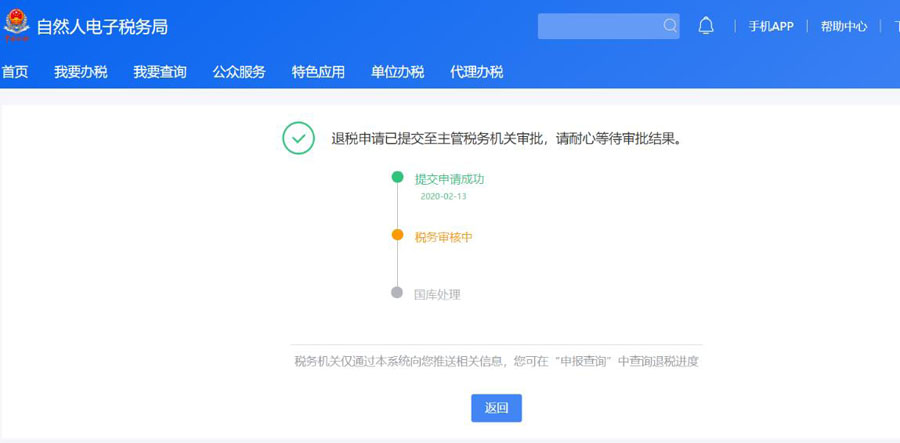Focus the header search input box
Image resolution: width=900 pixels, height=443 pixels.
[x=598, y=26]
